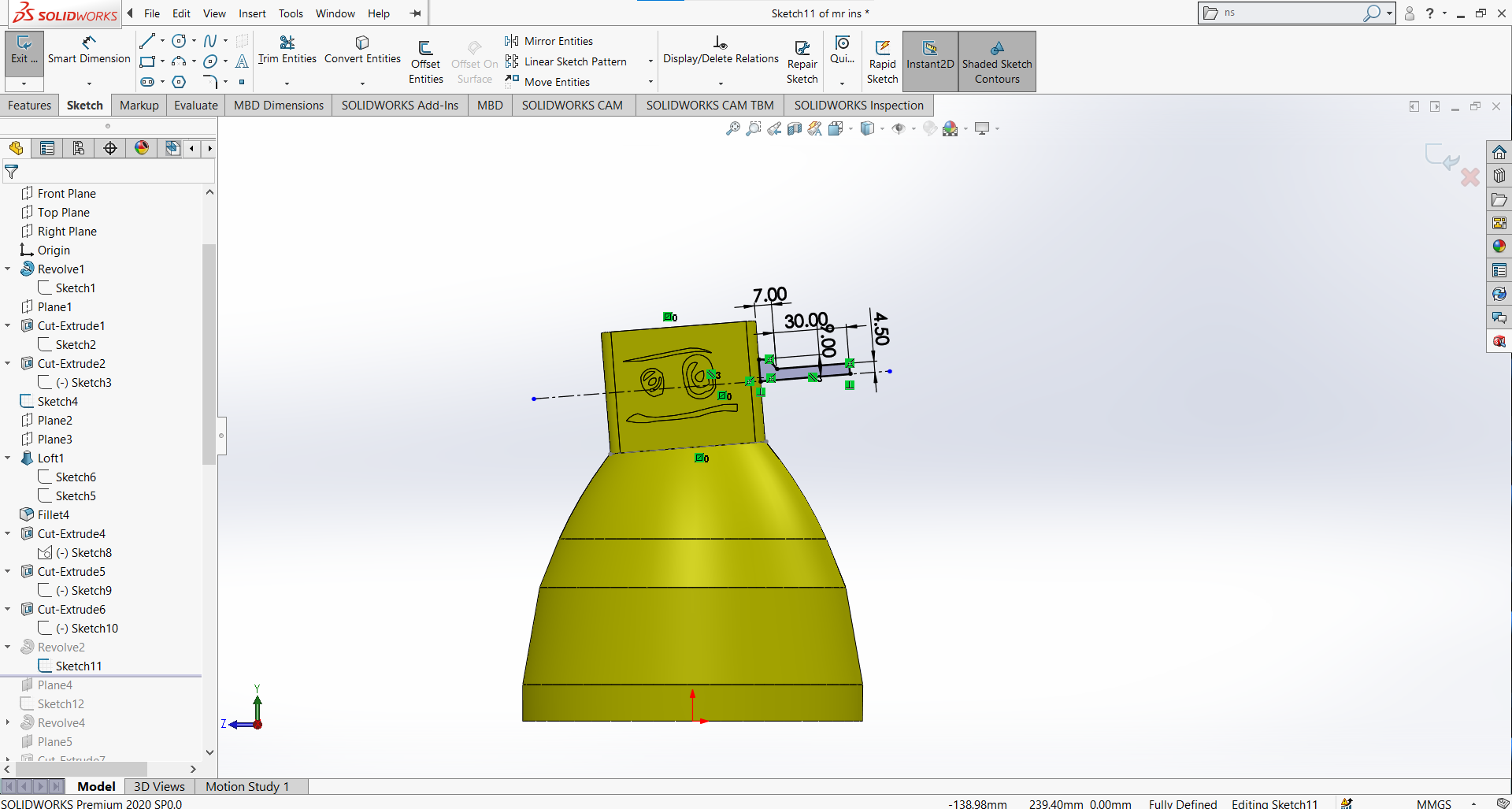Open Exit Sketch dropdown arrow
The image size is (1512, 809).
pos(24,83)
